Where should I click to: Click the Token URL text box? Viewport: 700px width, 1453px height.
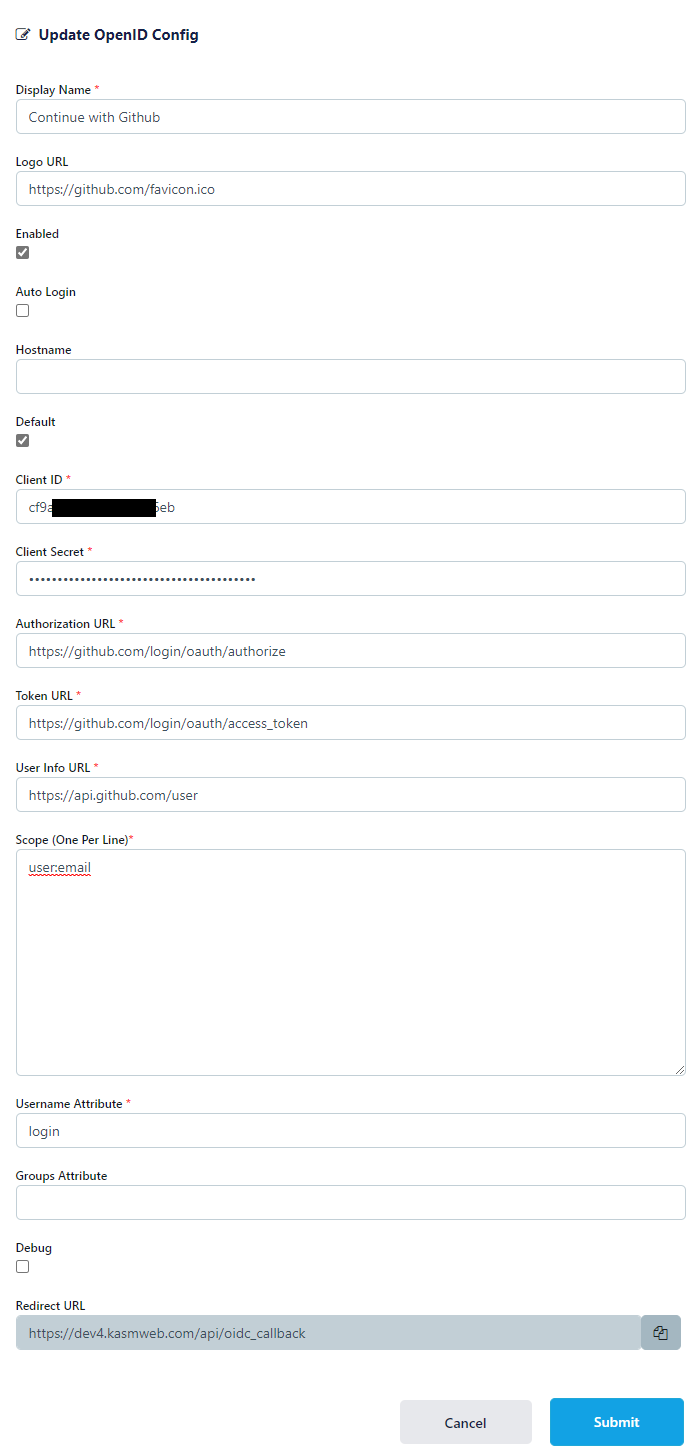pyautogui.click(x=350, y=723)
